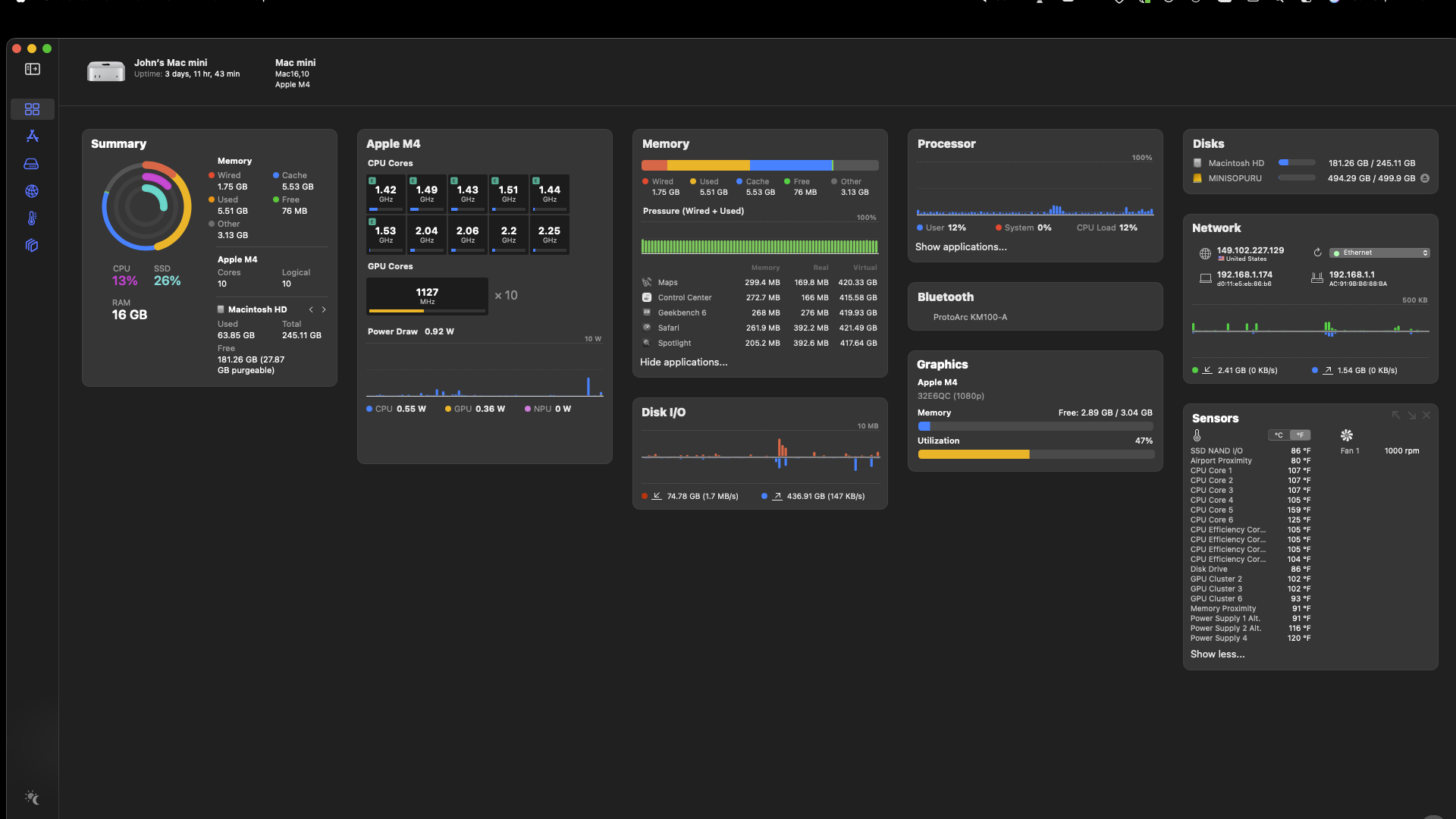Viewport: 1456px width, 819px height.
Task: Click Hide applications in the Memory panel
Action: (683, 362)
